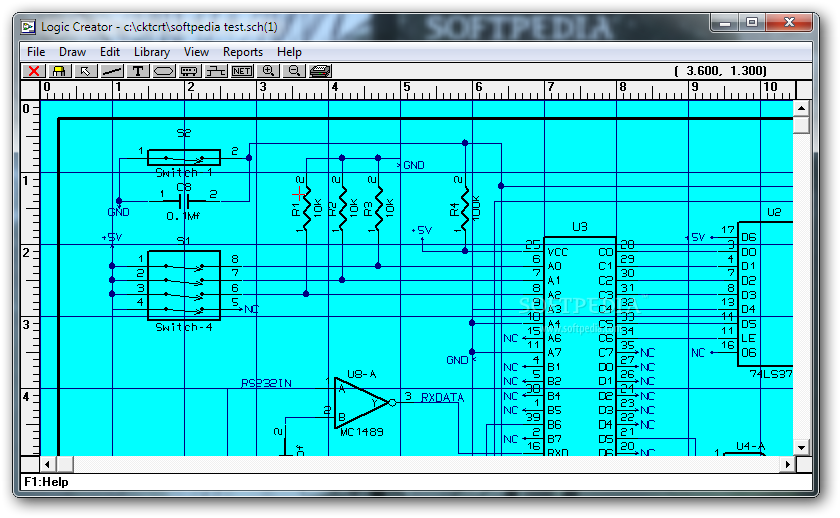Image resolution: width=840 pixels, height=518 pixels.
Task: Open the NET netlist tool
Action: click(x=242, y=71)
